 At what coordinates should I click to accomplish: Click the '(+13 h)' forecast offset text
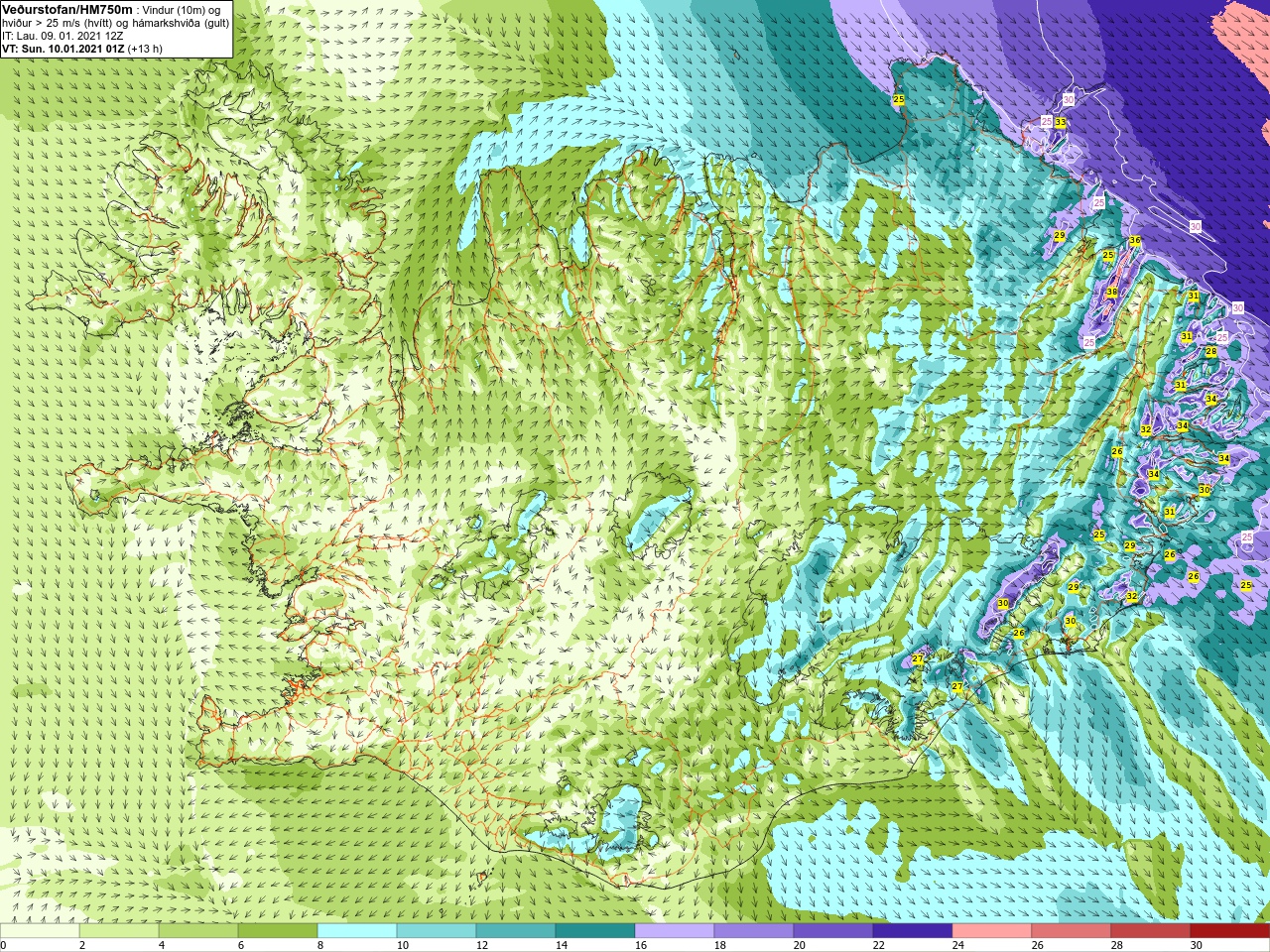[x=145, y=49]
